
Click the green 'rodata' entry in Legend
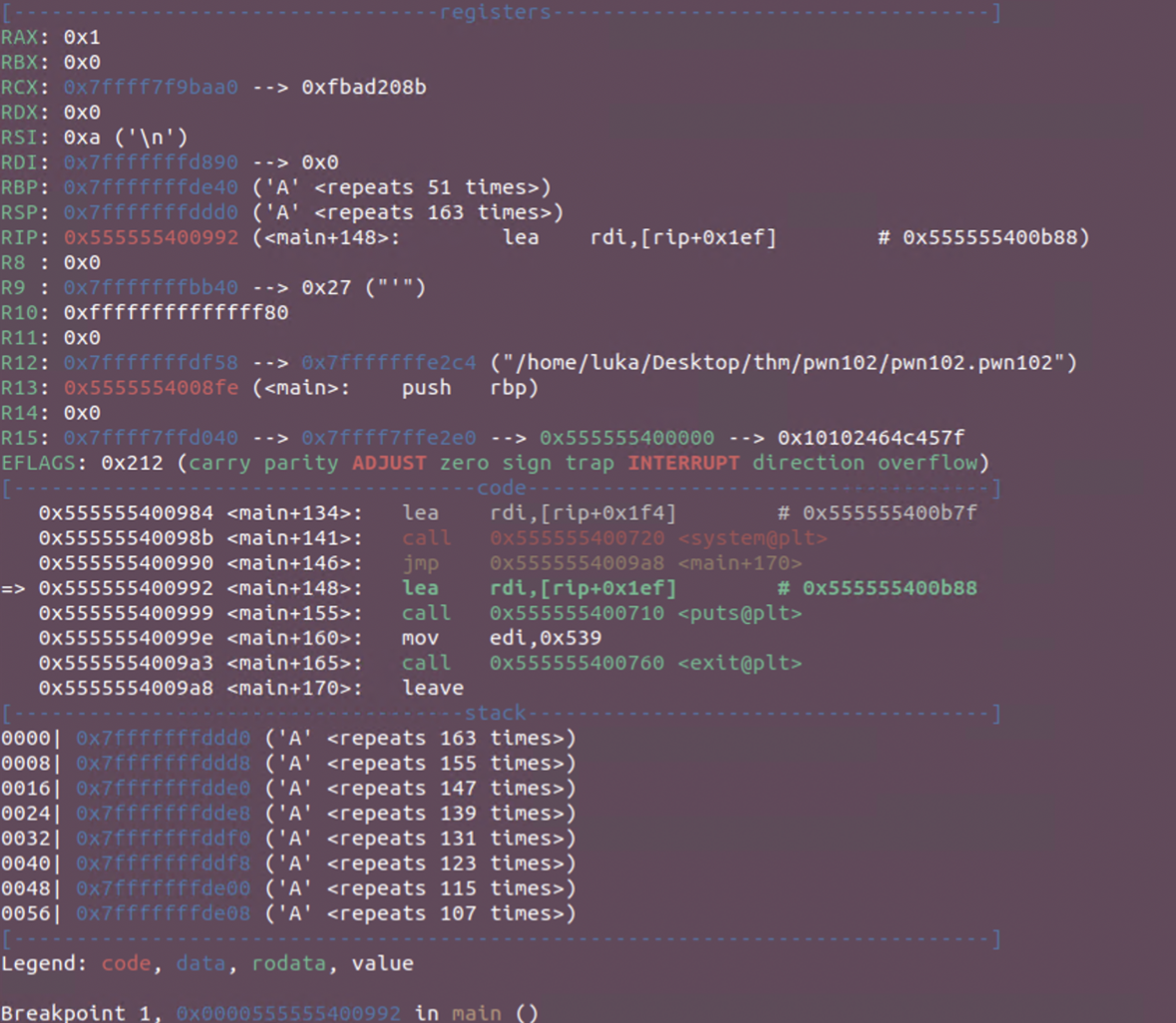[288, 963]
